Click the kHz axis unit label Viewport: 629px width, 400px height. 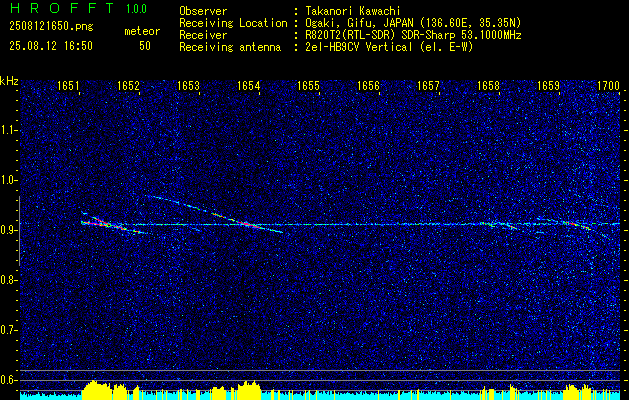9,81
